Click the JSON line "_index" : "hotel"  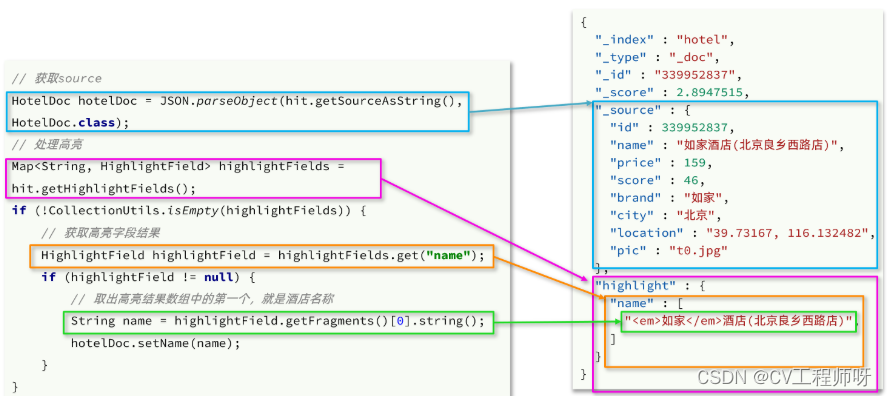pos(664,40)
